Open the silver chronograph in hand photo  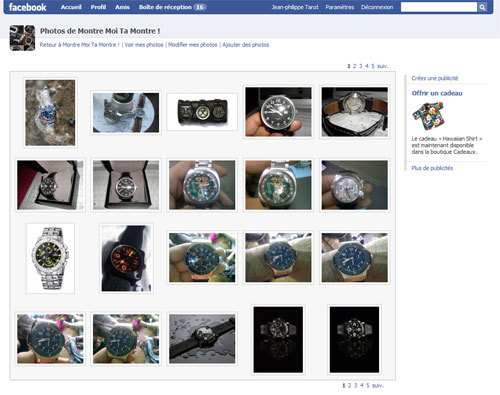pyautogui.click(x=355, y=185)
